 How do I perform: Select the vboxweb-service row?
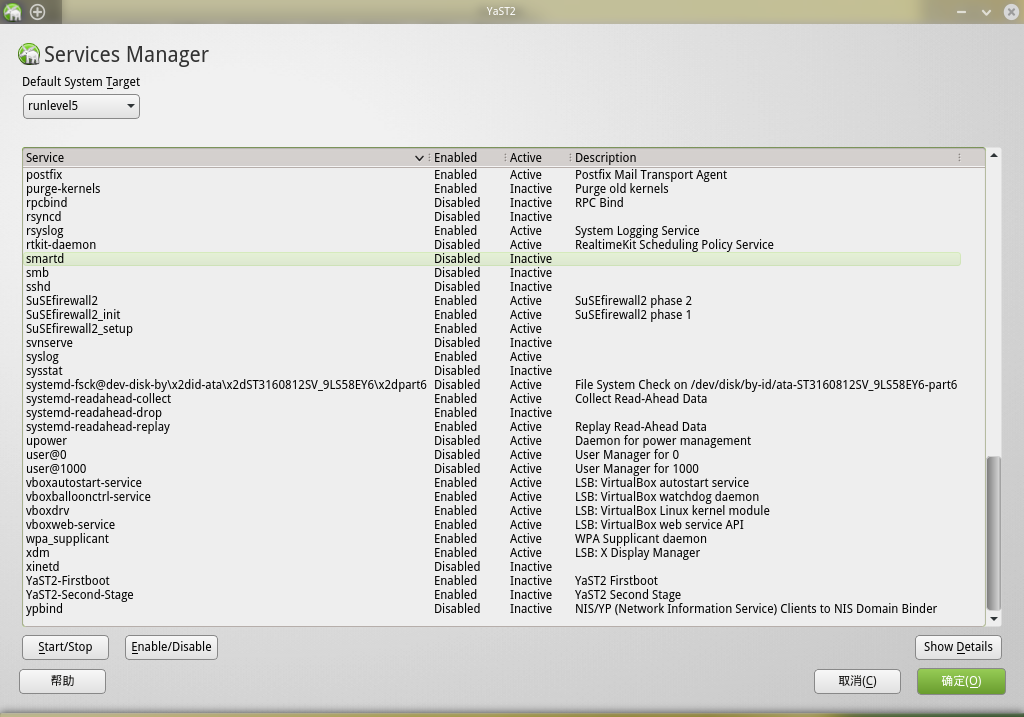click(x=492, y=525)
